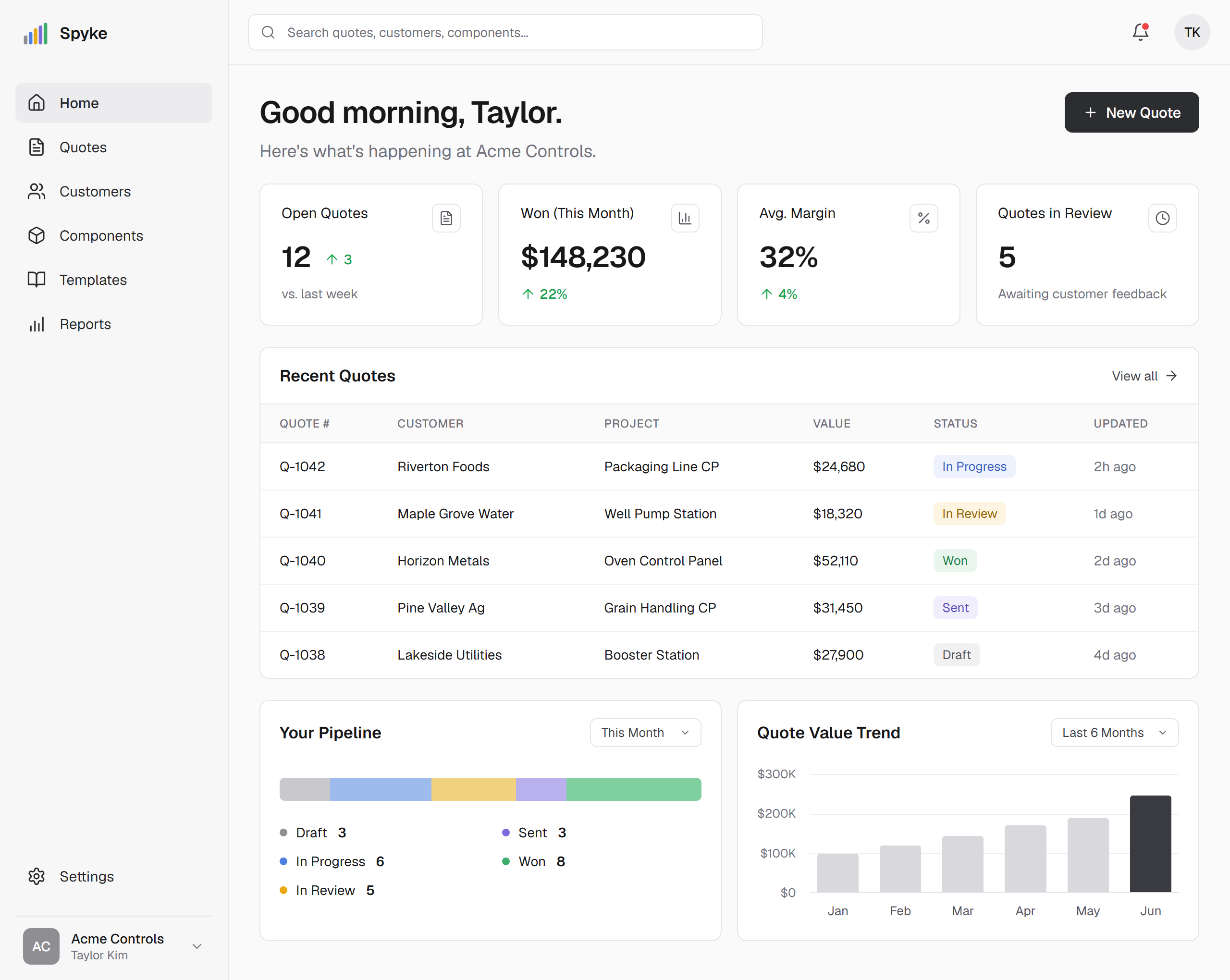Image resolution: width=1230 pixels, height=980 pixels.
Task: Click quote number Q-1041
Action: click(x=300, y=514)
